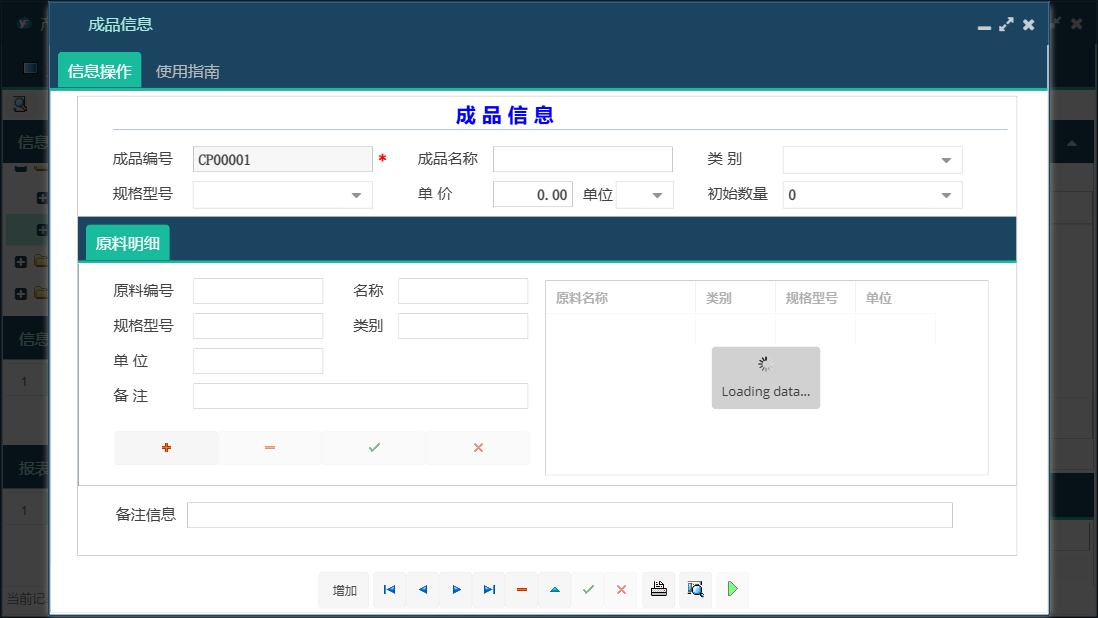Open the print icon in the bottom toolbar
Image resolution: width=1098 pixels, height=618 pixels.
coord(658,590)
